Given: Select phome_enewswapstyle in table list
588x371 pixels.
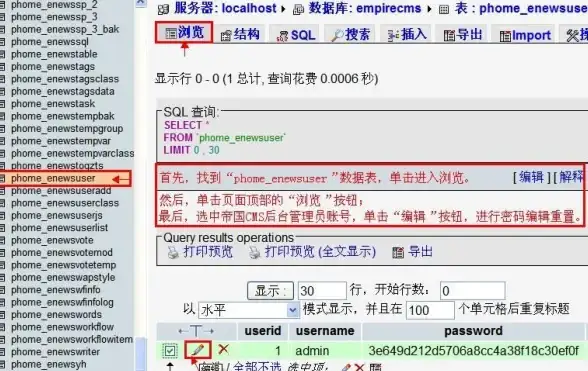Looking at the screenshot, I should pos(63,277).
